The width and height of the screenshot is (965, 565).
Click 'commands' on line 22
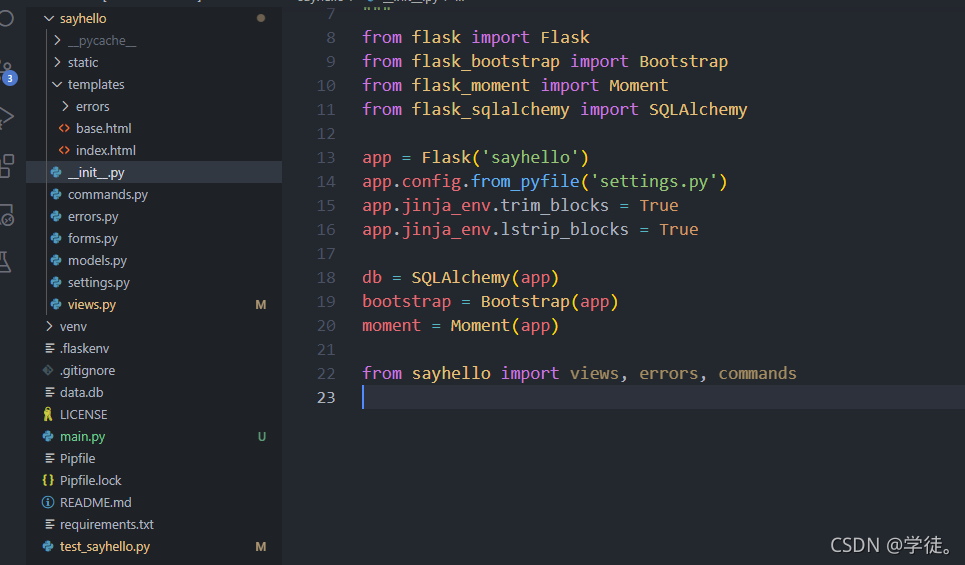758,374
